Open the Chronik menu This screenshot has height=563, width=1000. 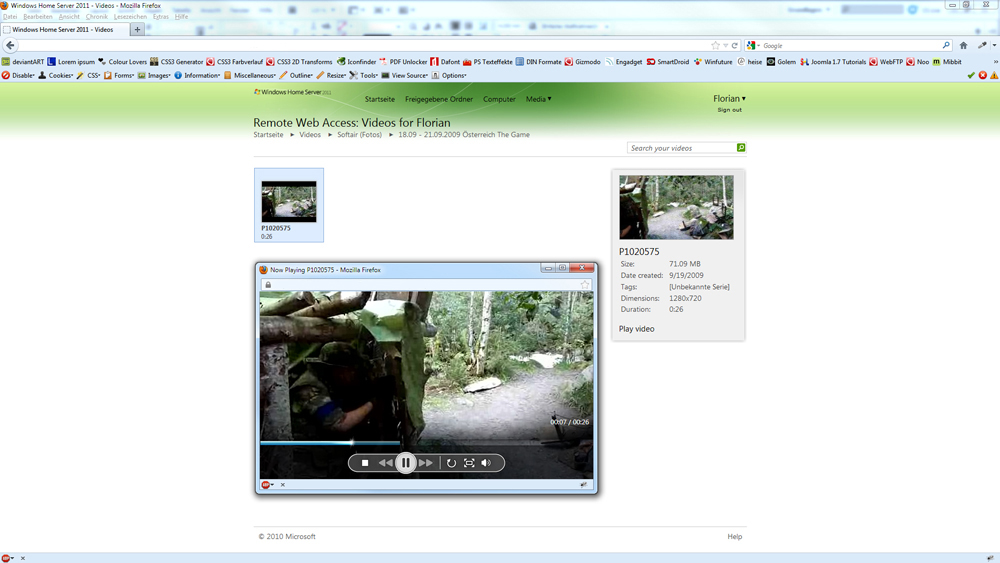click(97, 17)
